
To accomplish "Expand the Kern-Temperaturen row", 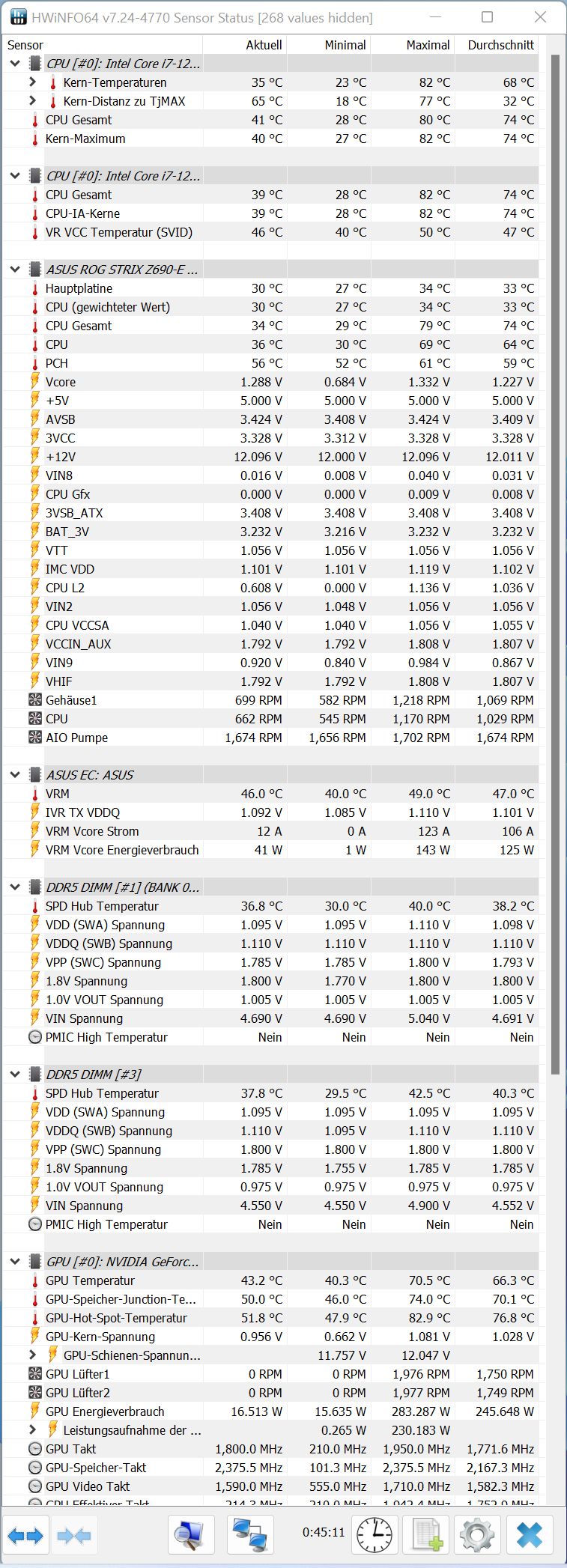I will [x=32, y=82].
